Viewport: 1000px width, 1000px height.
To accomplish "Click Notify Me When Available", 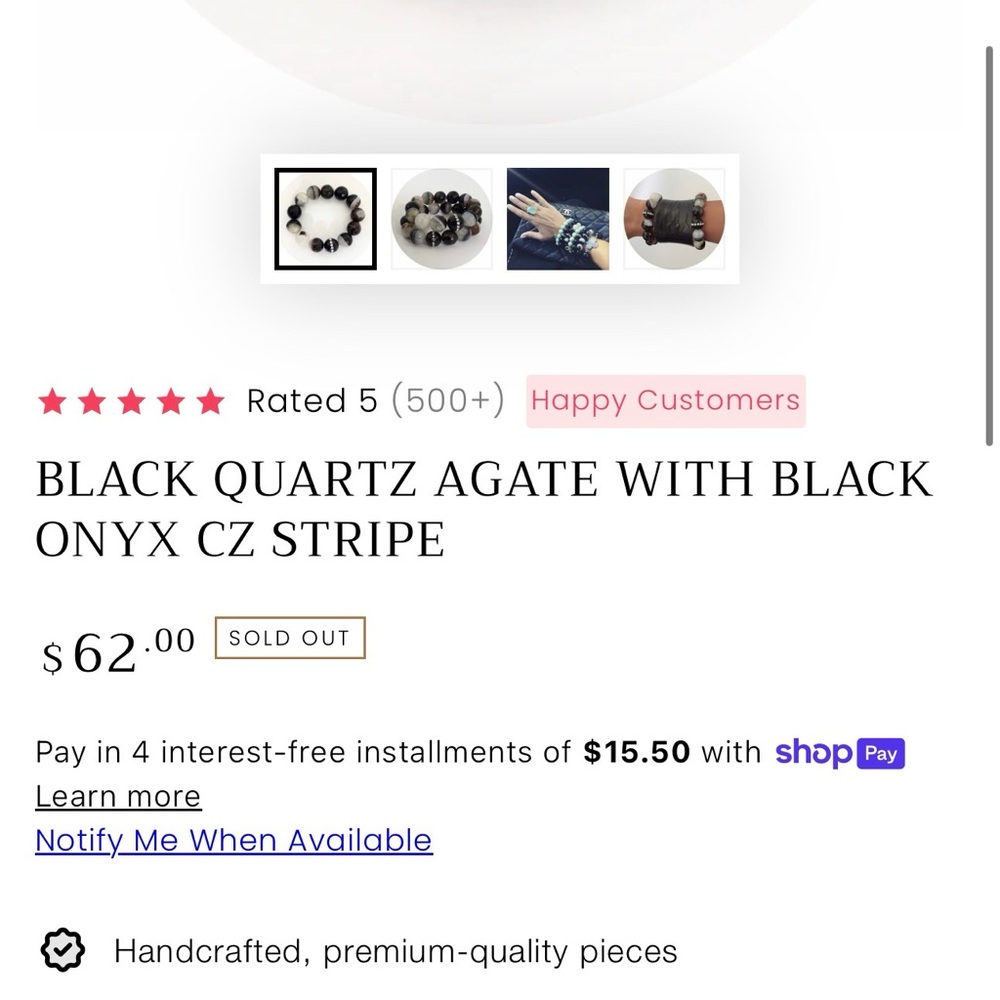I will tap(233, 840).
